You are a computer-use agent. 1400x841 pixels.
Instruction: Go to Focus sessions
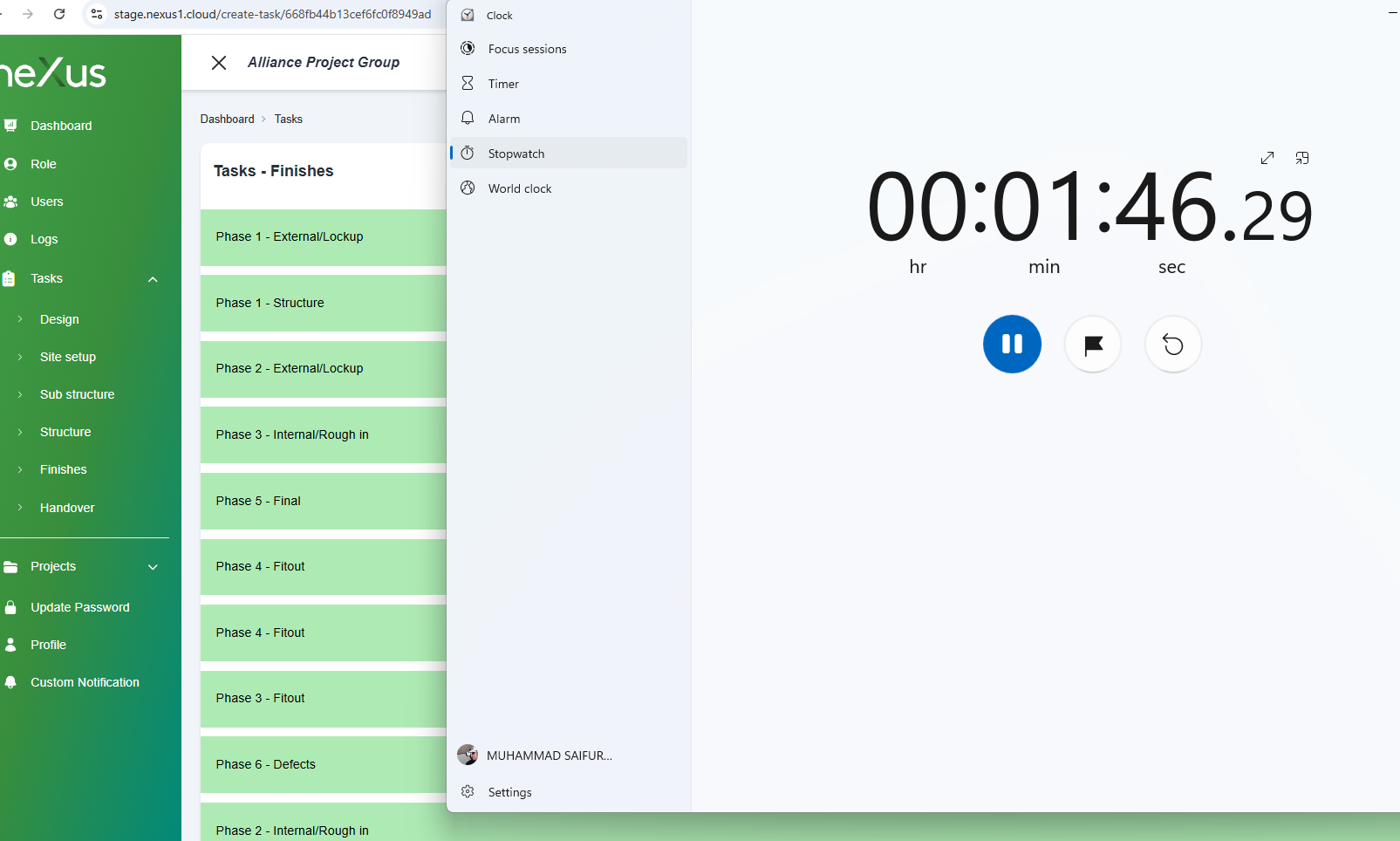527,49
